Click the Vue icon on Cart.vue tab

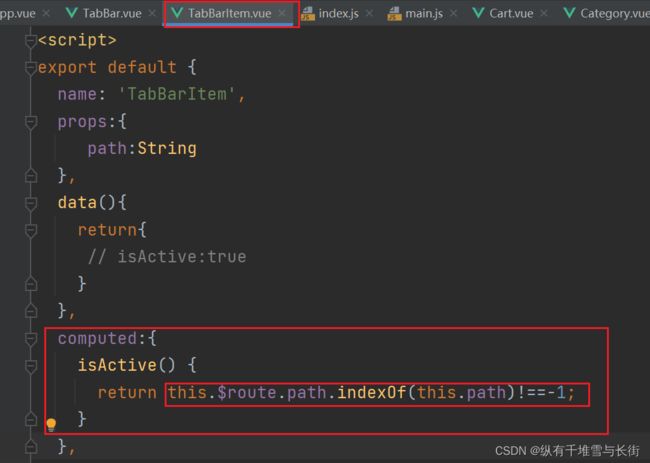(478, 13)
